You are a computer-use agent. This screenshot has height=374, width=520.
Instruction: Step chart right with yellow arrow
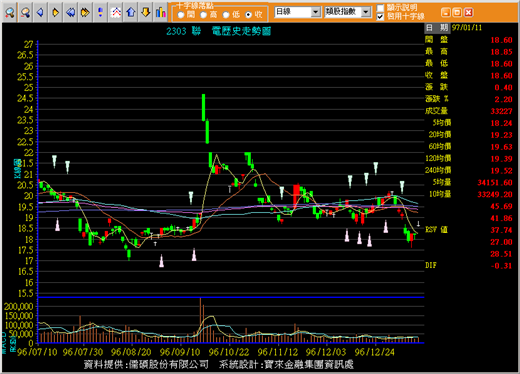[x=55, y=13]
